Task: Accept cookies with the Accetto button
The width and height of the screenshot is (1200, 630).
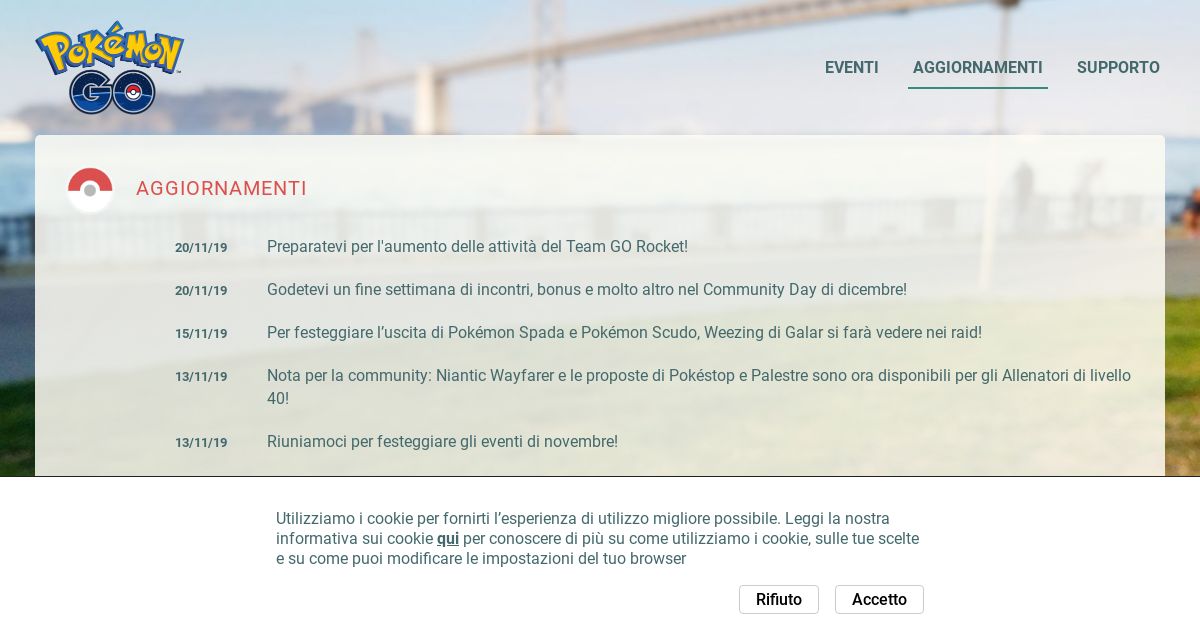Action: pyautogui.click(x=879, y=600)
